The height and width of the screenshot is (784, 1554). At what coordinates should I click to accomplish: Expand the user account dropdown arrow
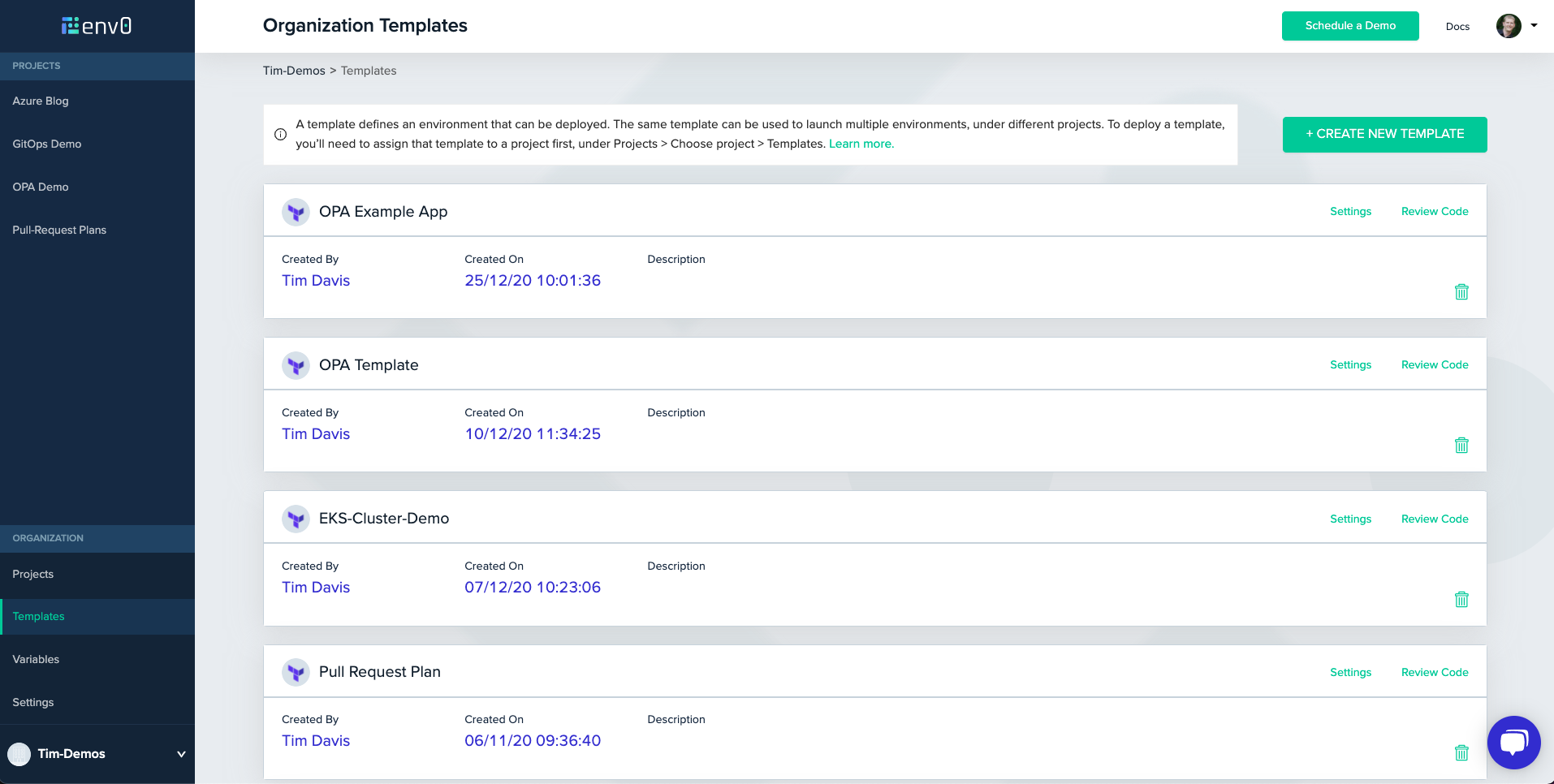1534,25
